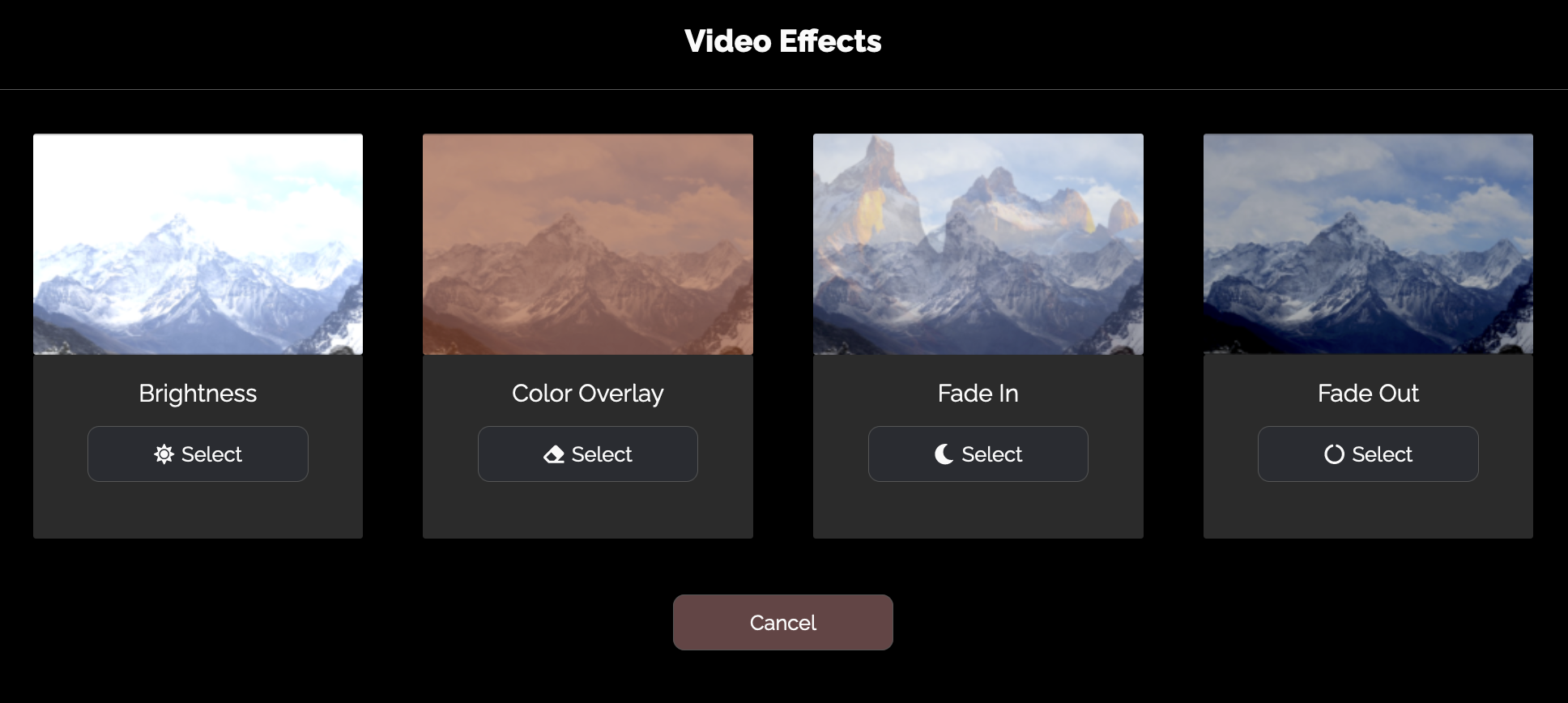Select the Fade In effect
Viewport: 1568px width, 703px height.
click(978, 454)
